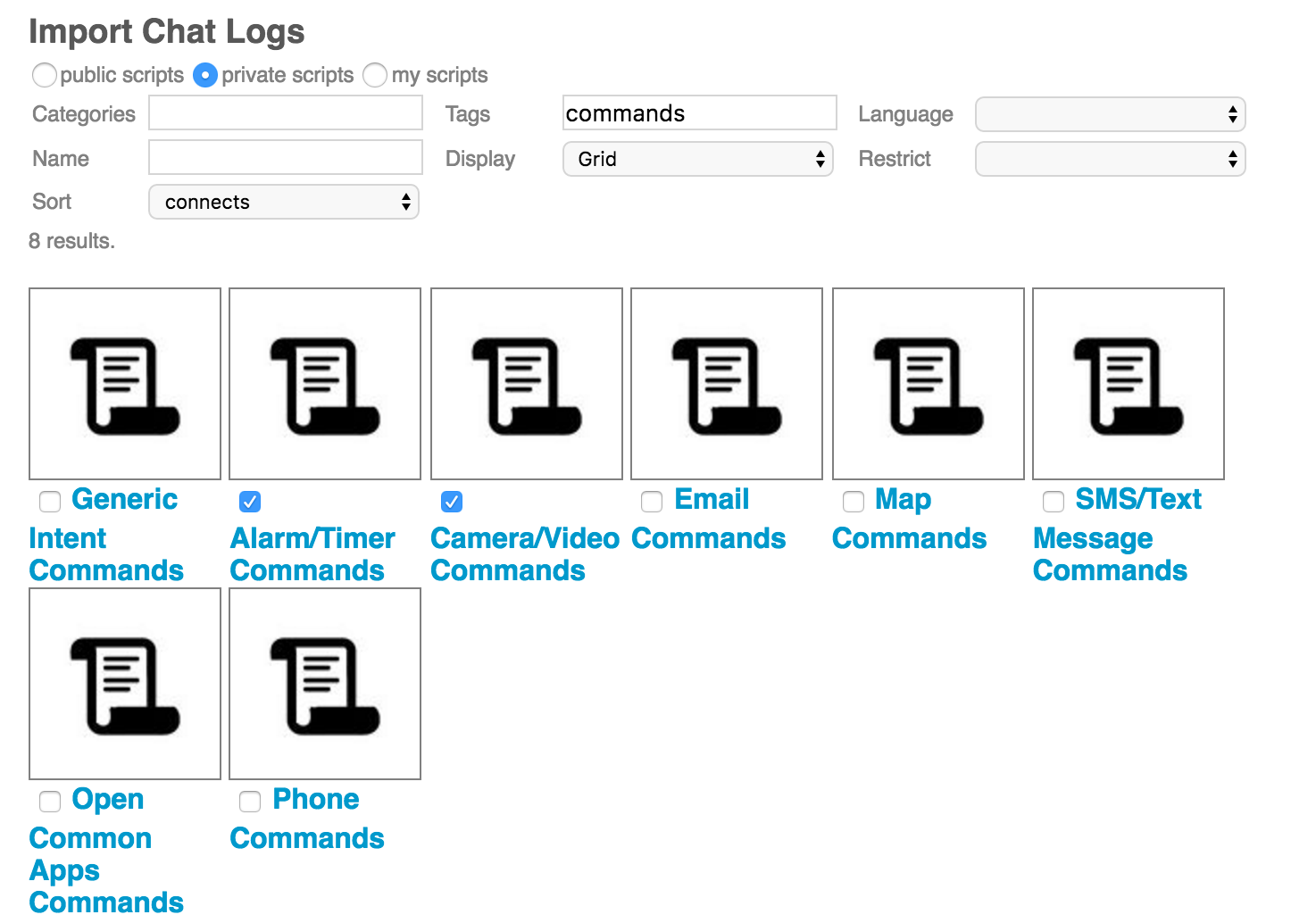
Task: Open the Sort dropdown showing connects
Action: point(284,202)
